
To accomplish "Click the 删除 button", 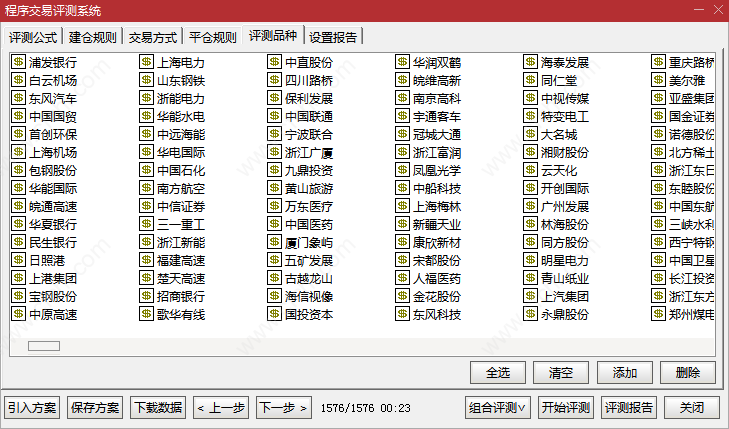I will click(688, 373).
